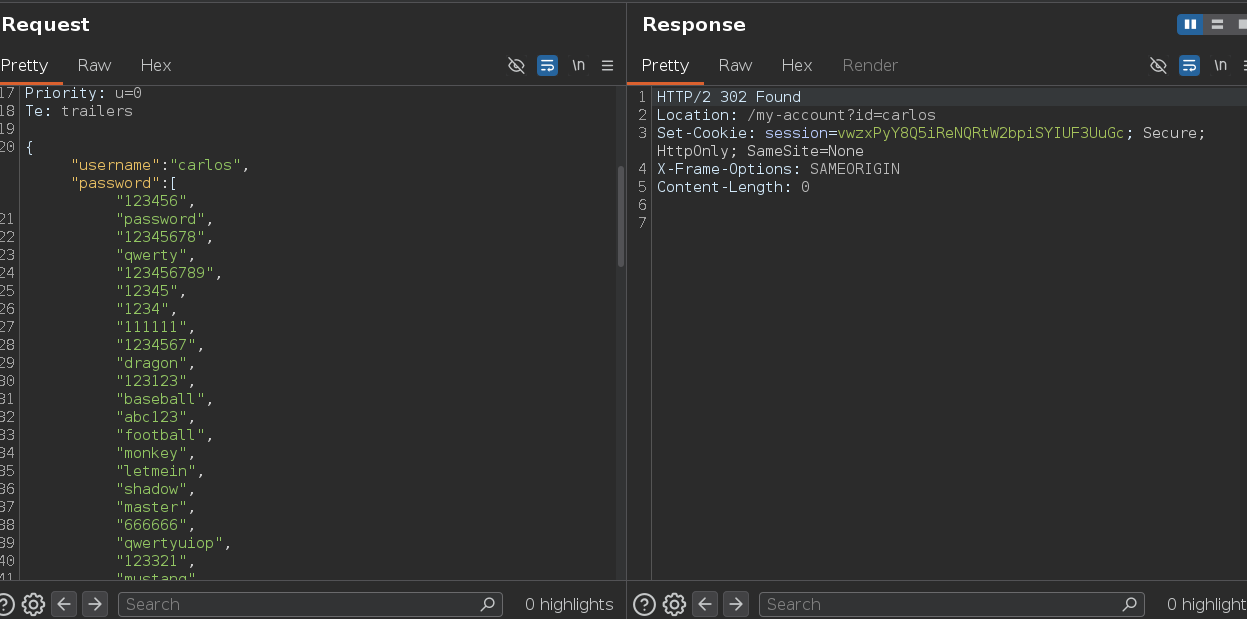Open the Render tab in Response panel
Image resolution: width=1247 pixels, height=619 pixels.
pos(870,65)
